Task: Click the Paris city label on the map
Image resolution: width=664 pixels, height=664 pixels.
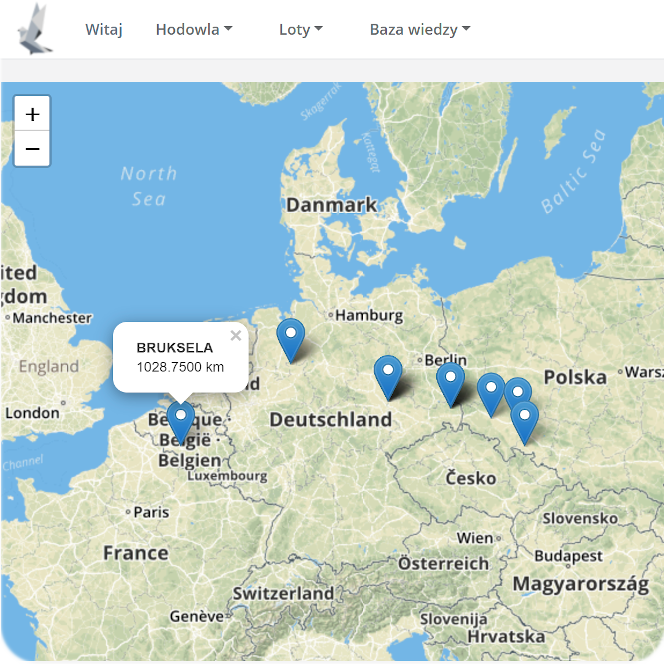Action: (x=151, y=512)
